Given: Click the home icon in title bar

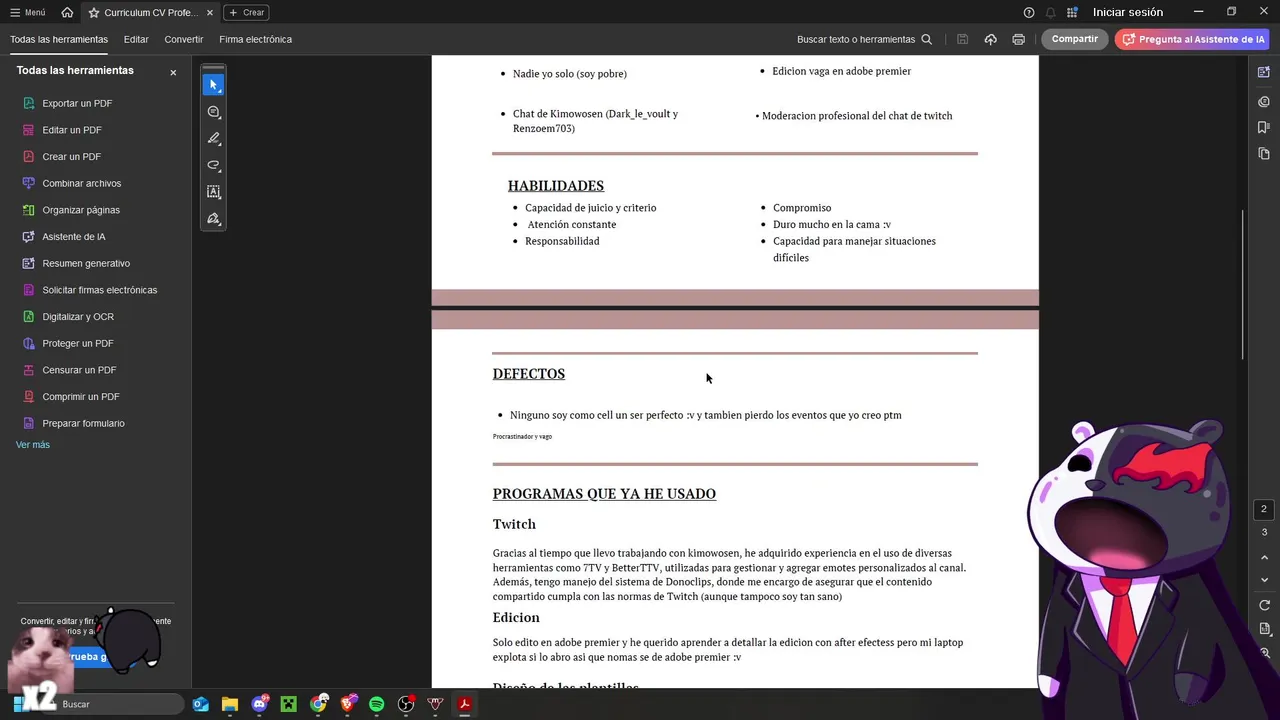Looking at the screenshot, I should pos(67,13).
